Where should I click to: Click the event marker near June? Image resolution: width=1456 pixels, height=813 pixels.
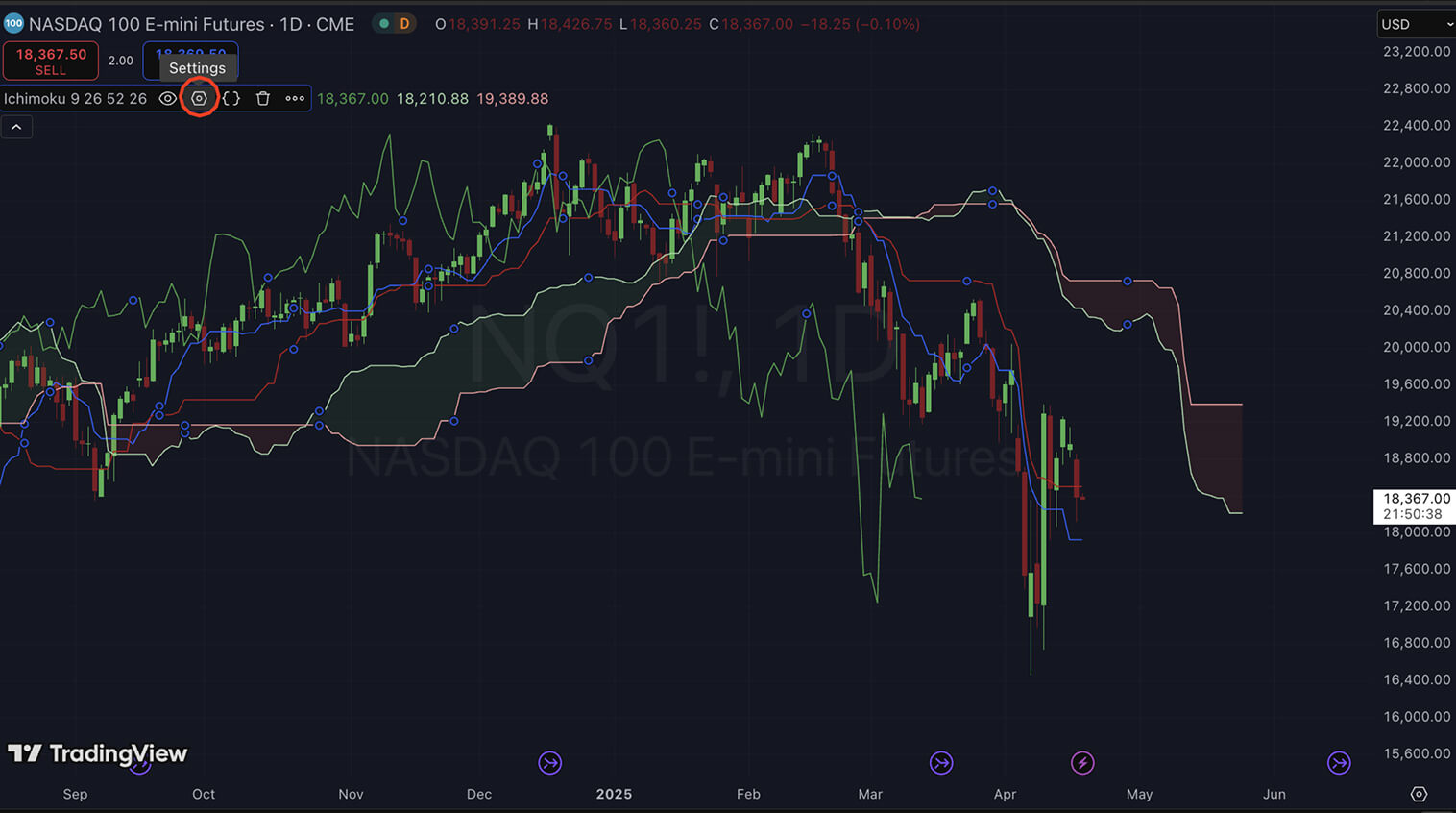[1339, 763]
